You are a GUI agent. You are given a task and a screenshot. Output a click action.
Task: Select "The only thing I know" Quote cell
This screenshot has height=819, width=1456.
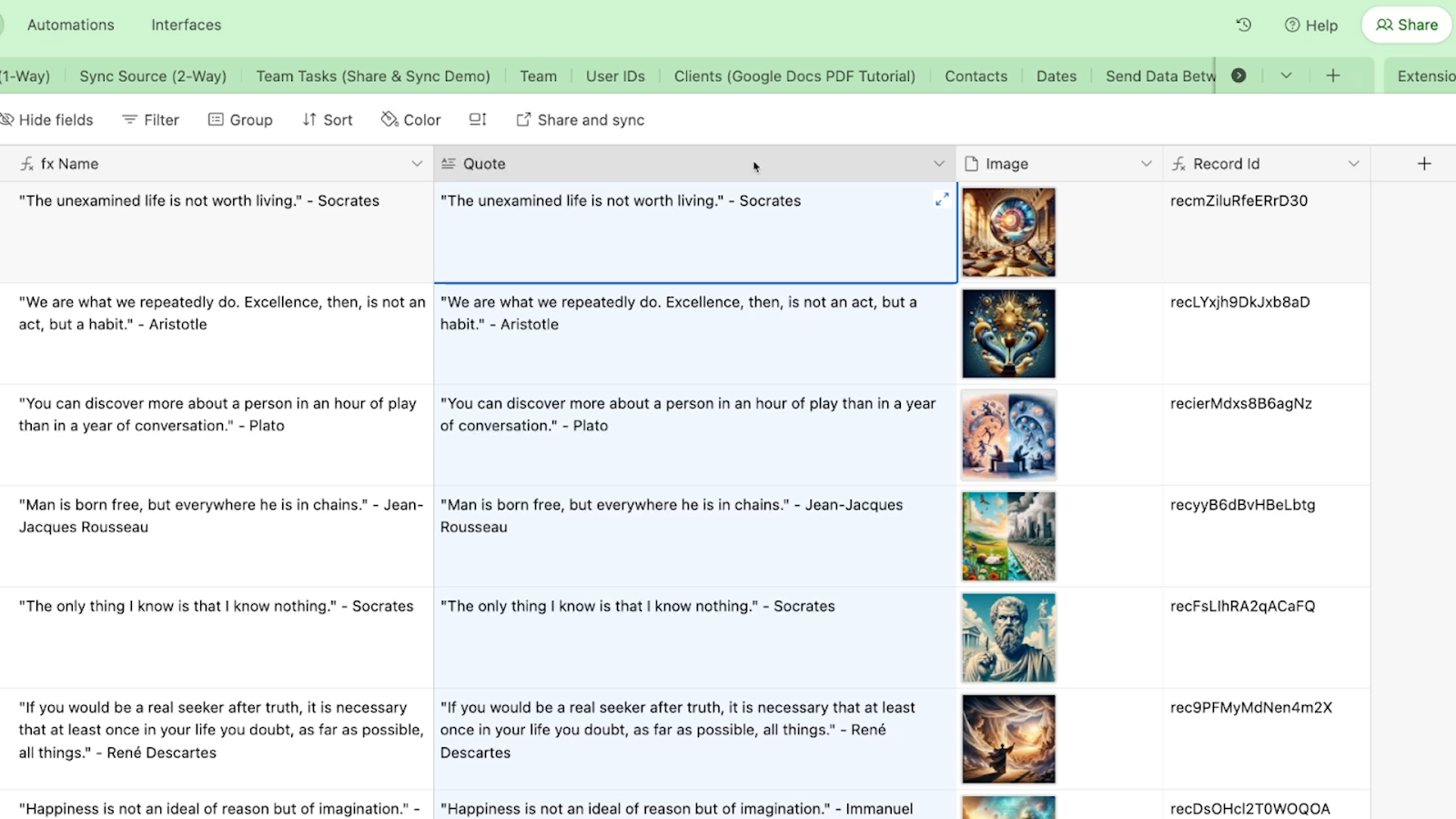[695, 638]
